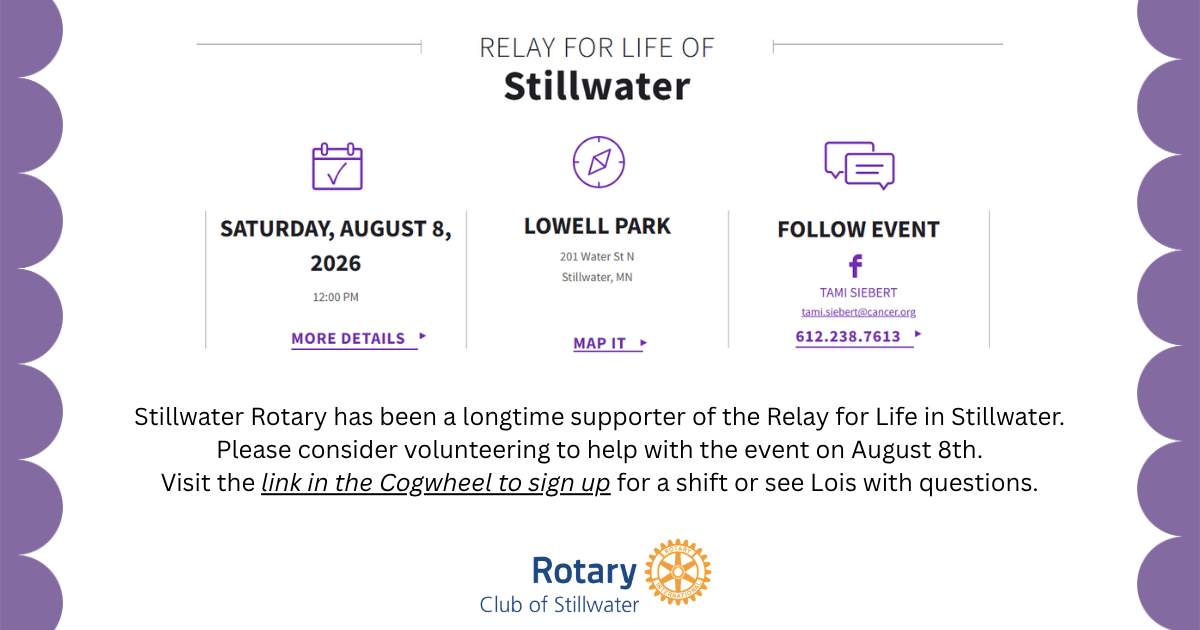Viewport: 1200px width, 630px height.
Task: Click the FOLLOW EVENT heading
Action: pyautogui.click(x=859, y=229)
